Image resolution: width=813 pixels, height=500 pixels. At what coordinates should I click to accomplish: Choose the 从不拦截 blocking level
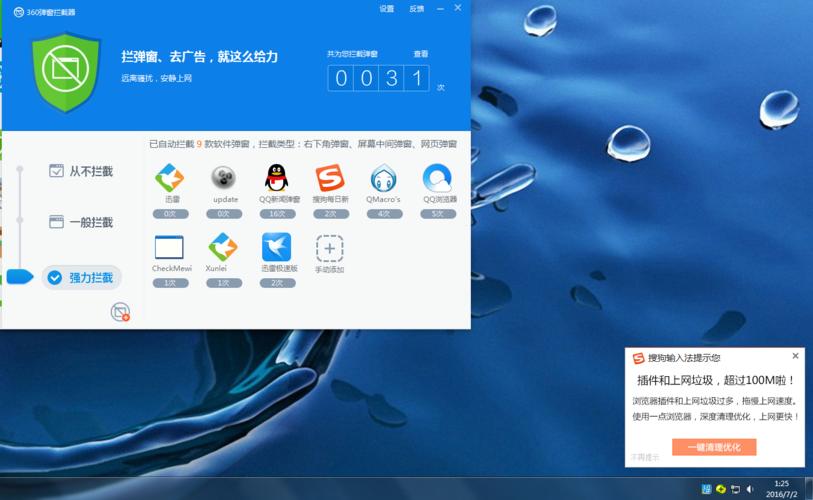click(81, 171)
